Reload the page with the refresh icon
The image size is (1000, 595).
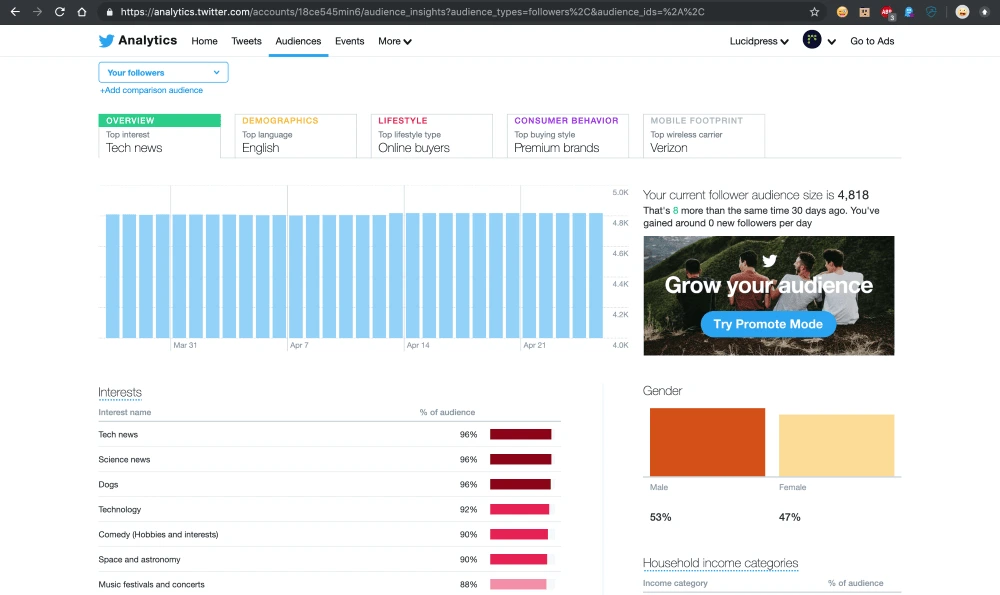click(x=60, y=12)
